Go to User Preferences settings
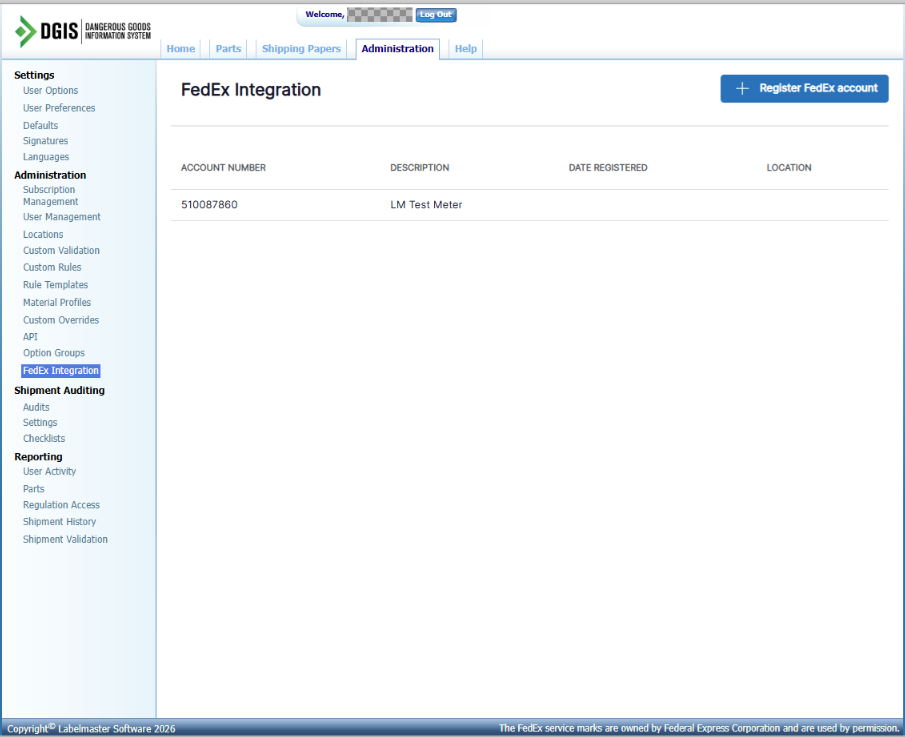Image resolution: width=905 pixels, height=737 pixels. (x=59, y=108)
